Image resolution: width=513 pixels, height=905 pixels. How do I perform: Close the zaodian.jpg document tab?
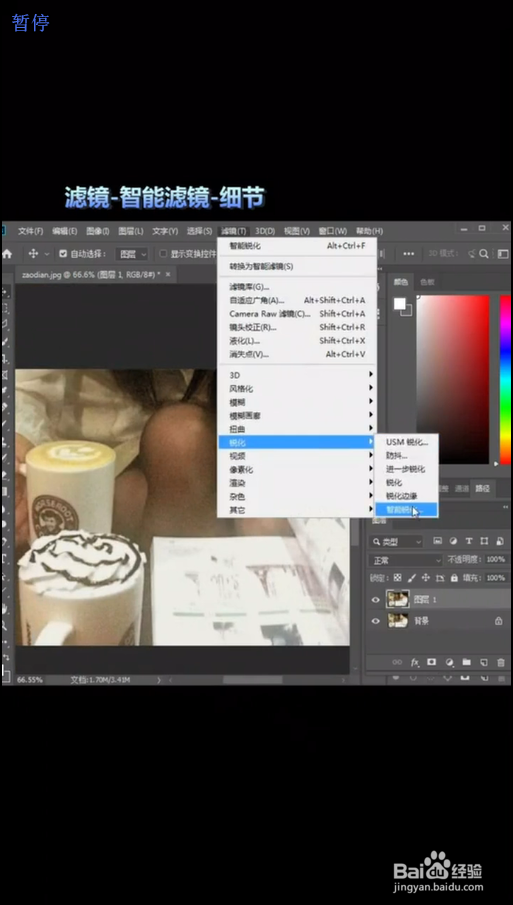pyautogui.click(x=168, y=275)
